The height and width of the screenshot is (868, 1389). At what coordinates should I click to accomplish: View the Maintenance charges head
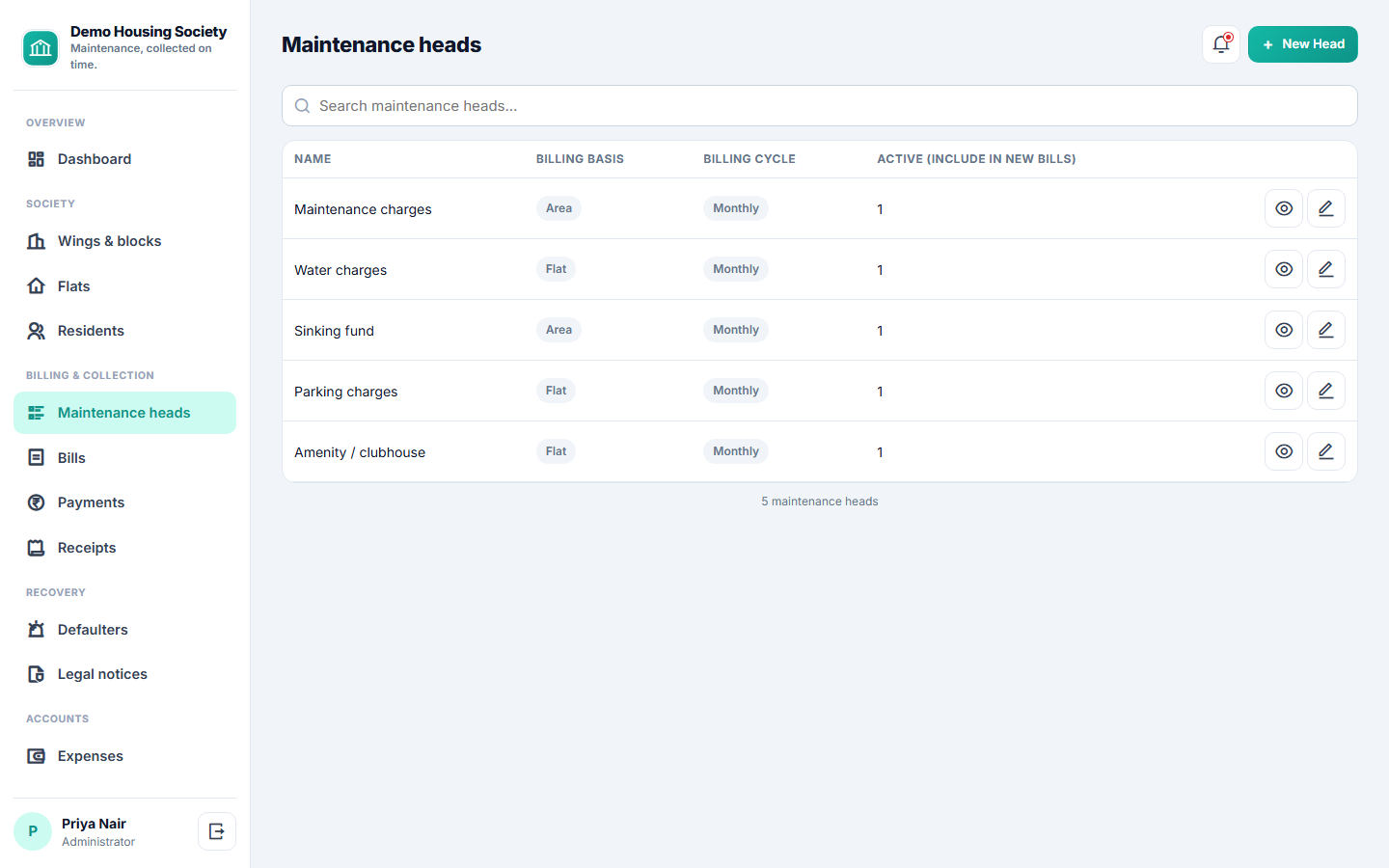pyautogui.click(x=1284, y=208)
